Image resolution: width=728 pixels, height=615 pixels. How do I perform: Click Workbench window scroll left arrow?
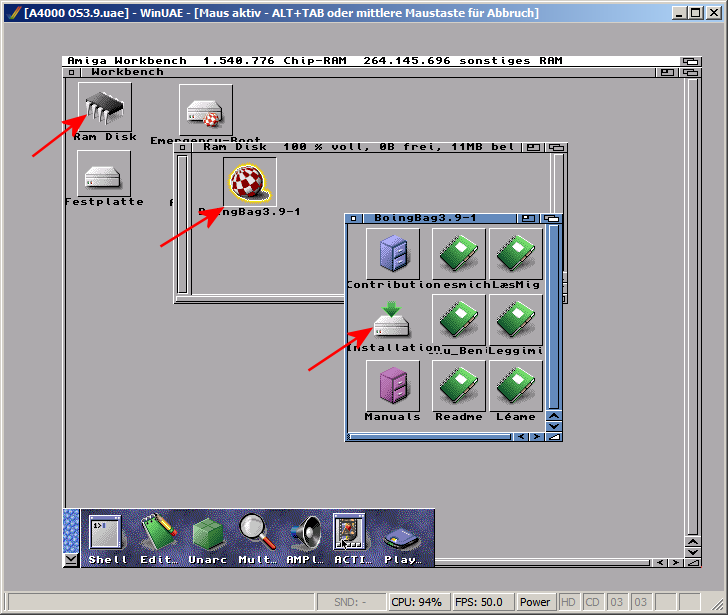pyautogui.click(x=660, y=563)
